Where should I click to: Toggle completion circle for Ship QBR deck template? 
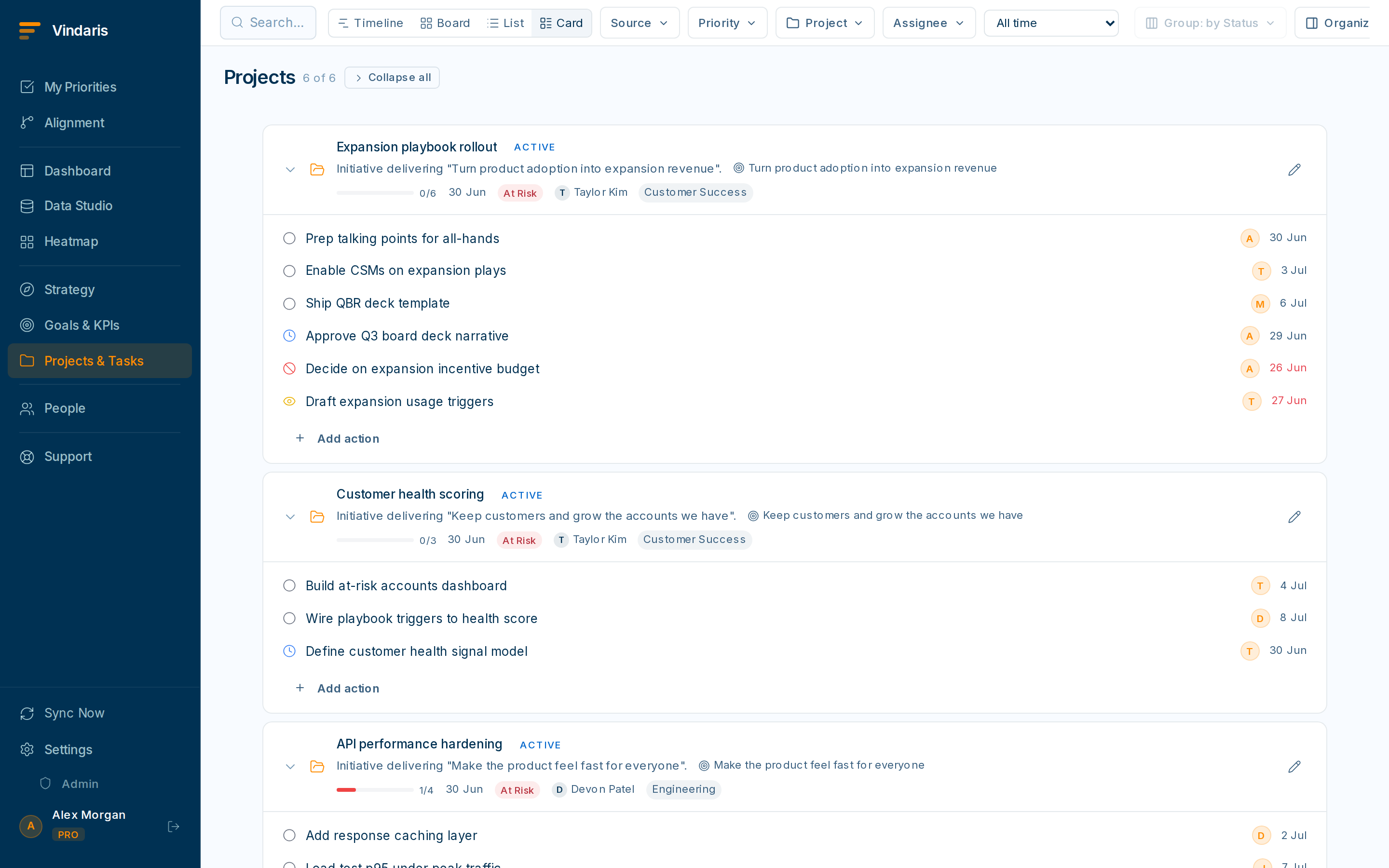289,304
